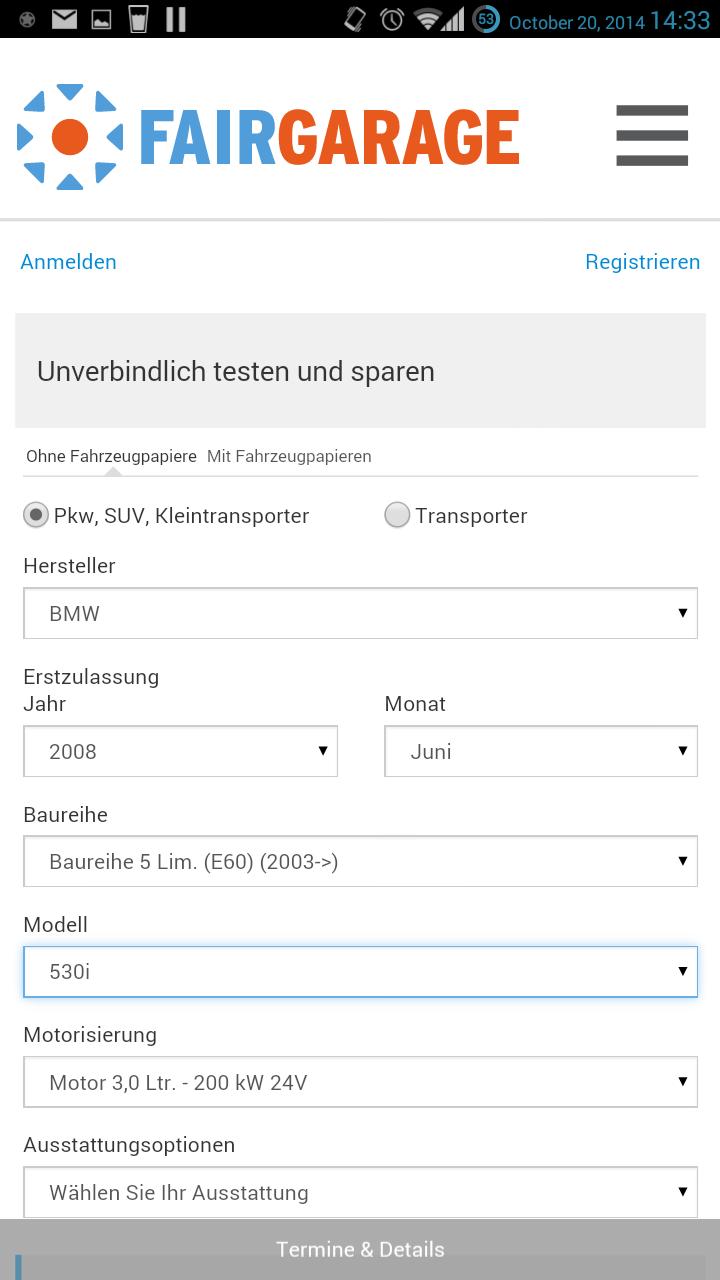Open the hamburger menu
The height and width of the screenshot is (1280, 720).
(652, 135)
